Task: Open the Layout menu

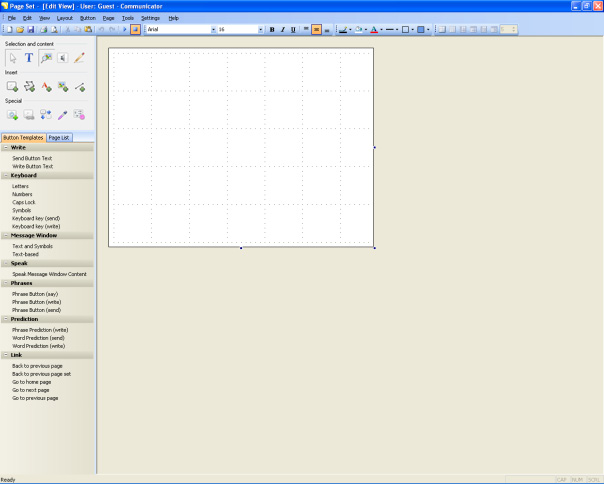Action: [64, 18]
